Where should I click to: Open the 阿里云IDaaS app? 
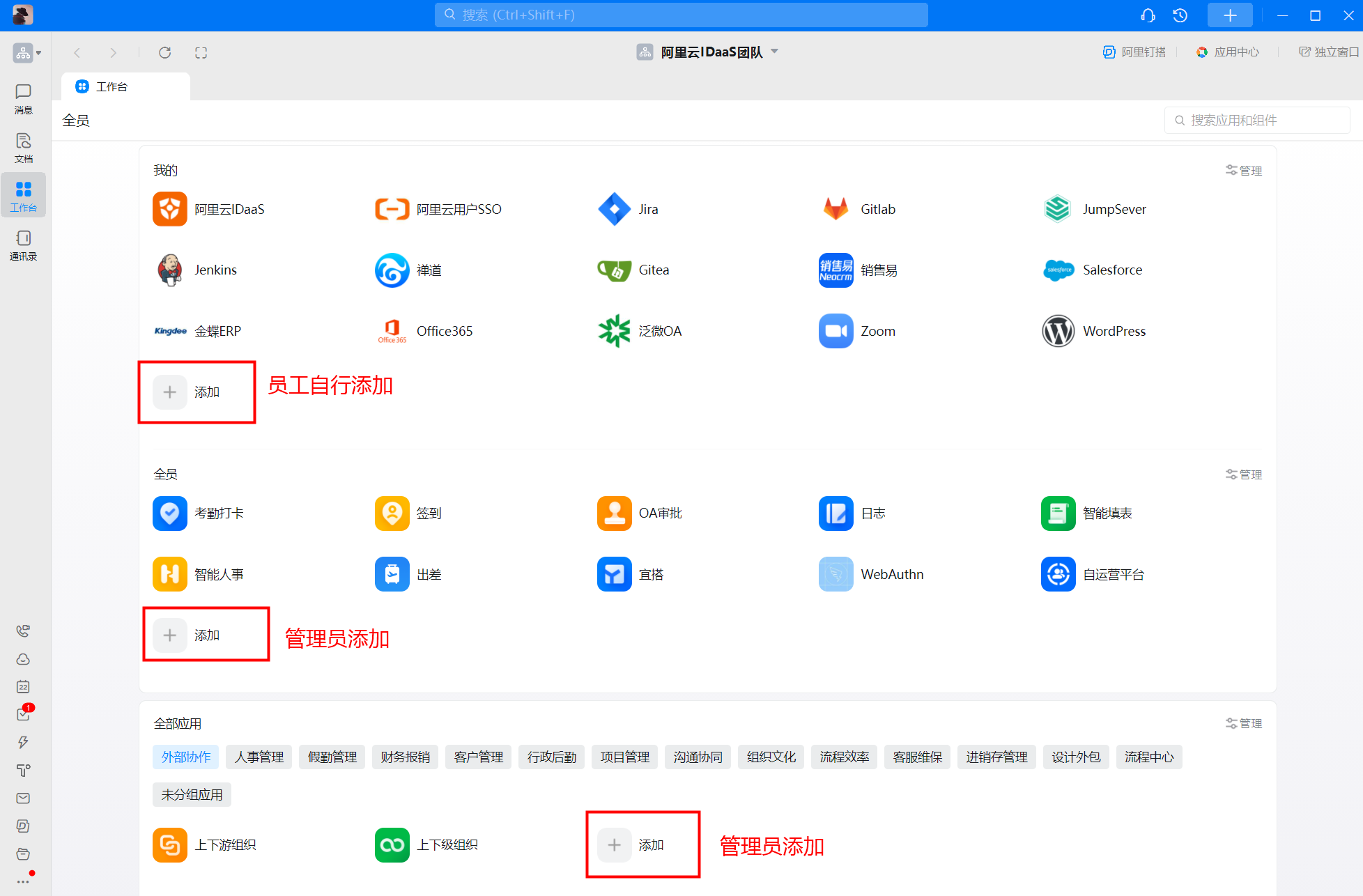pyautogui.click(x=209, y=209)
